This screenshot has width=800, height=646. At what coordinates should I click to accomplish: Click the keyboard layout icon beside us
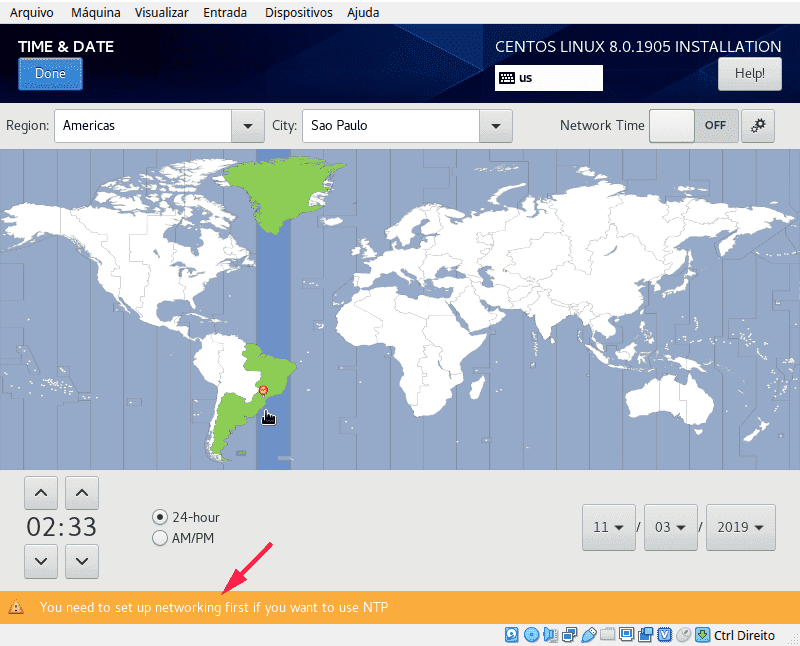point(507,78)
